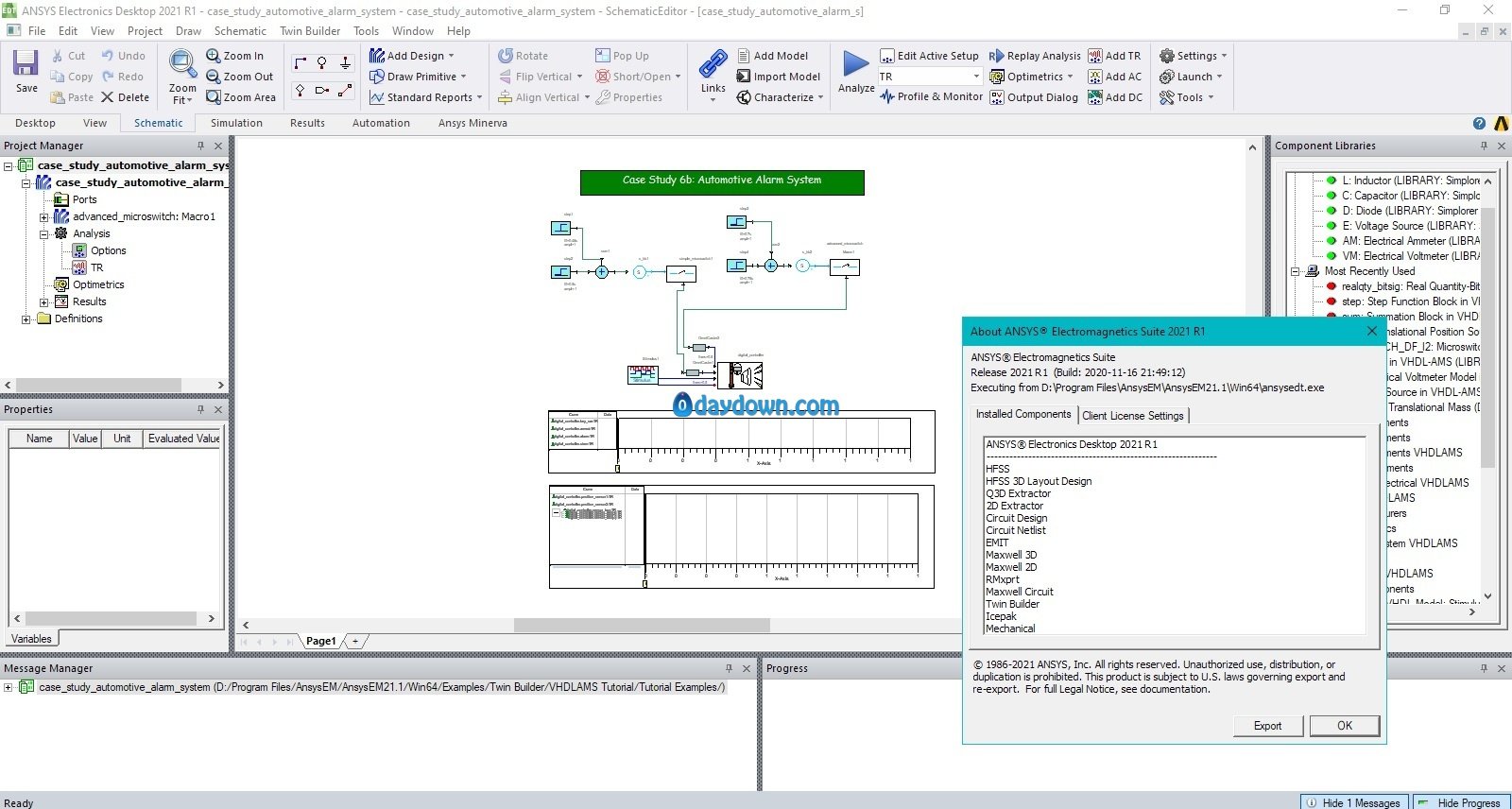Click Characterize tool

click(780, 97)
